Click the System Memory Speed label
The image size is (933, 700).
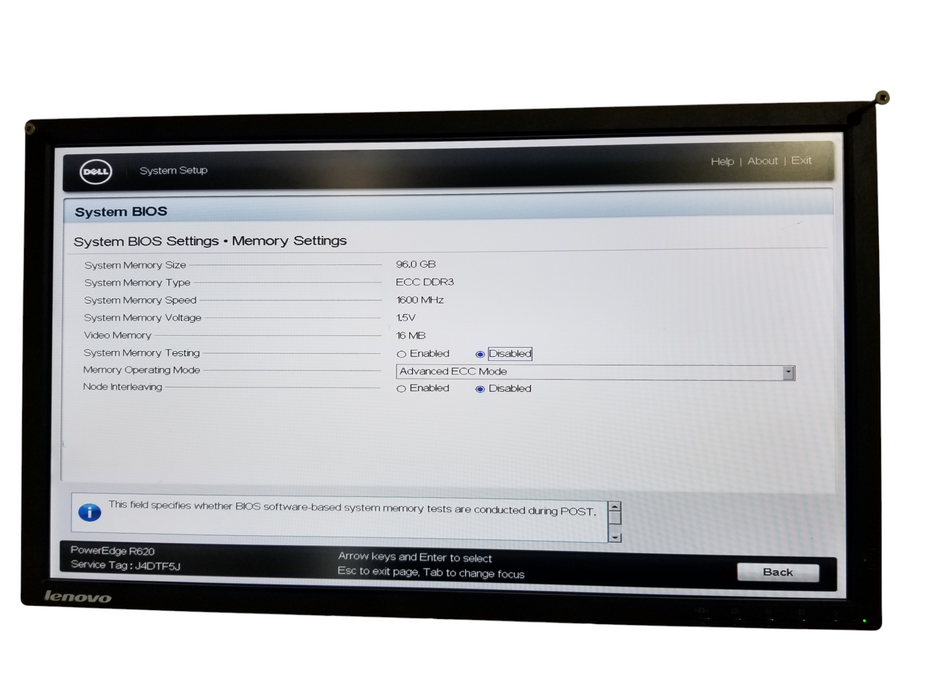point(140,300)
